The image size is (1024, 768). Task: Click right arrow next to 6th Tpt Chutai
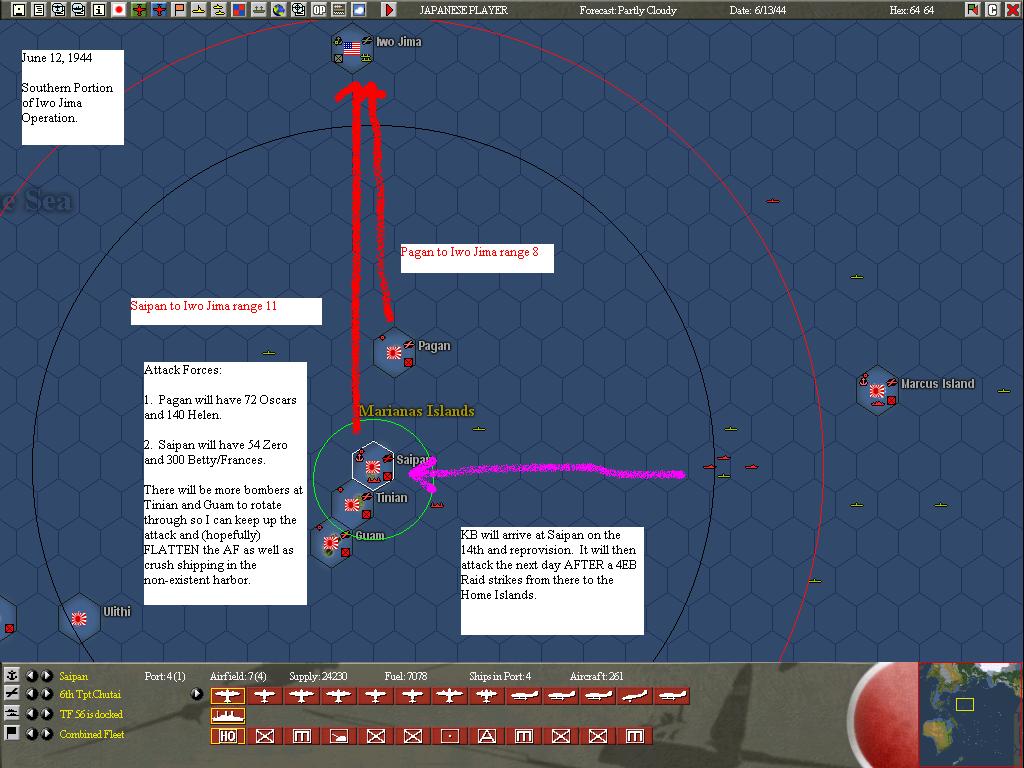(x=46, y=694)
